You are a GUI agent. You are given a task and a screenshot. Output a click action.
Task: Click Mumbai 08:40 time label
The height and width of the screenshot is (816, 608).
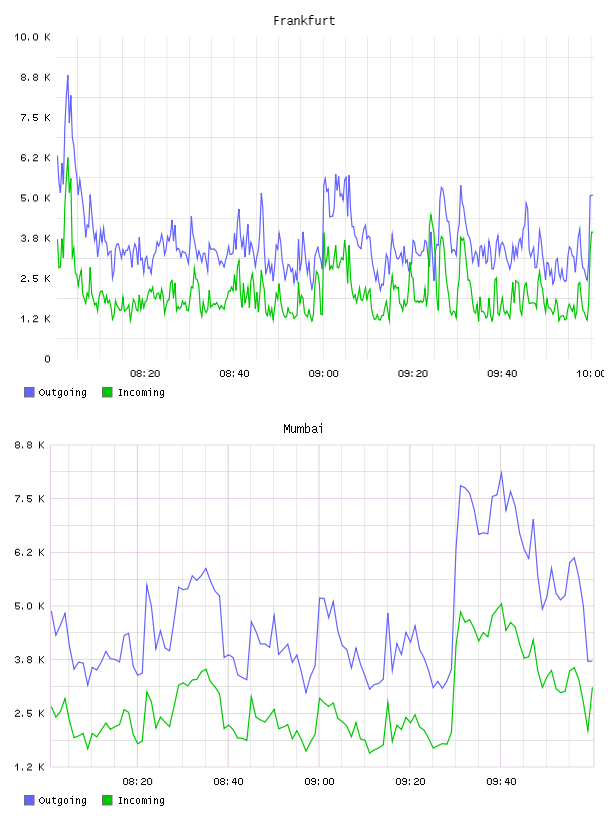228,782
